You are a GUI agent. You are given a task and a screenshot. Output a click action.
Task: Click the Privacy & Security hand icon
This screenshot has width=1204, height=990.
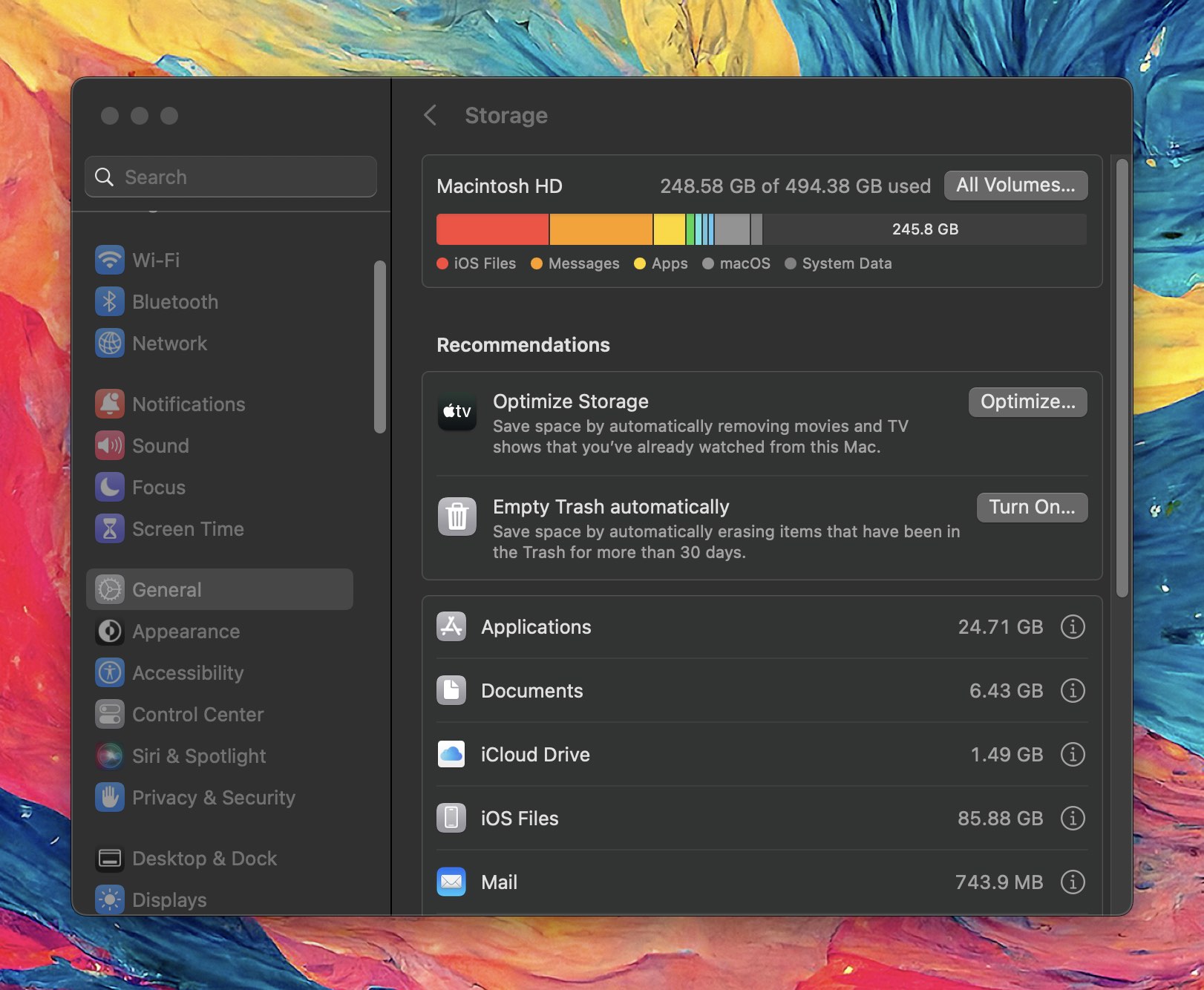click(x=110, y=797)
